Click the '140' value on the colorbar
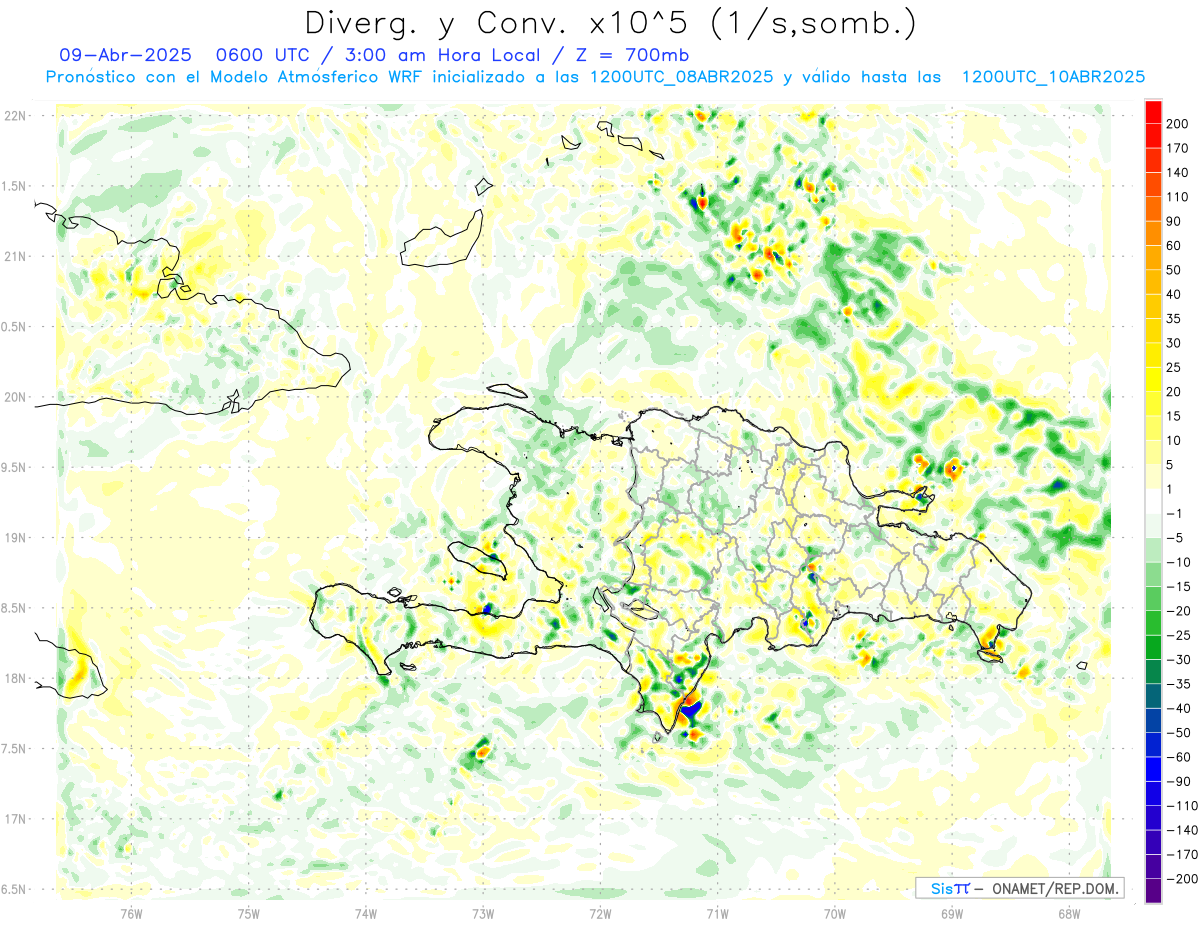Image resolution: width=1200 pixels, height=927 pixels. 1179,173
